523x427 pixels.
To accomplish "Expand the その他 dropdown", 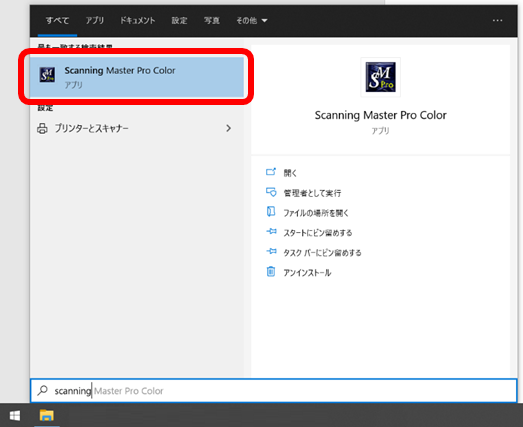I will coord(252,21).
